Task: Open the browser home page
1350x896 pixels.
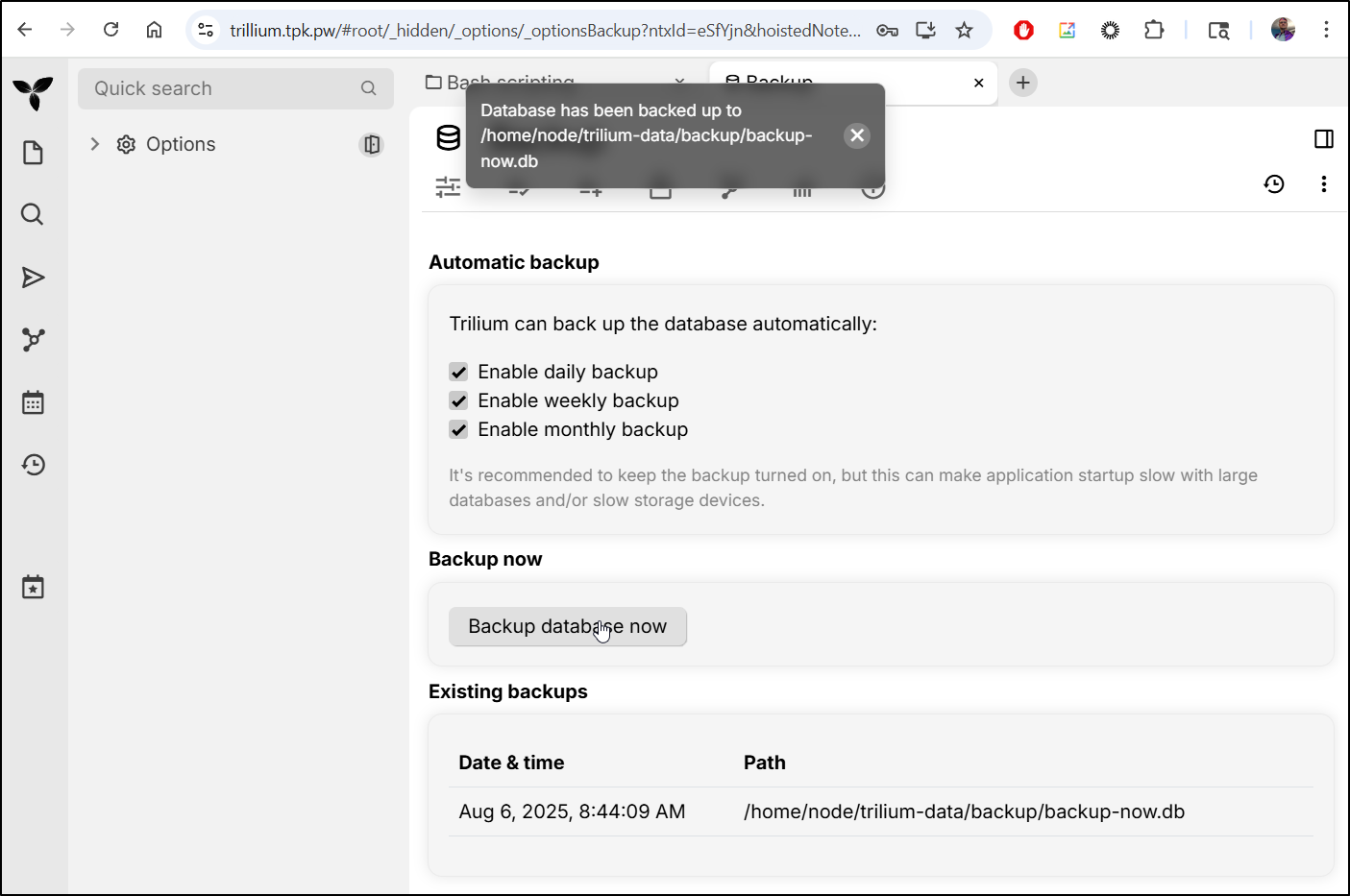Action: [x=154, y=30]
